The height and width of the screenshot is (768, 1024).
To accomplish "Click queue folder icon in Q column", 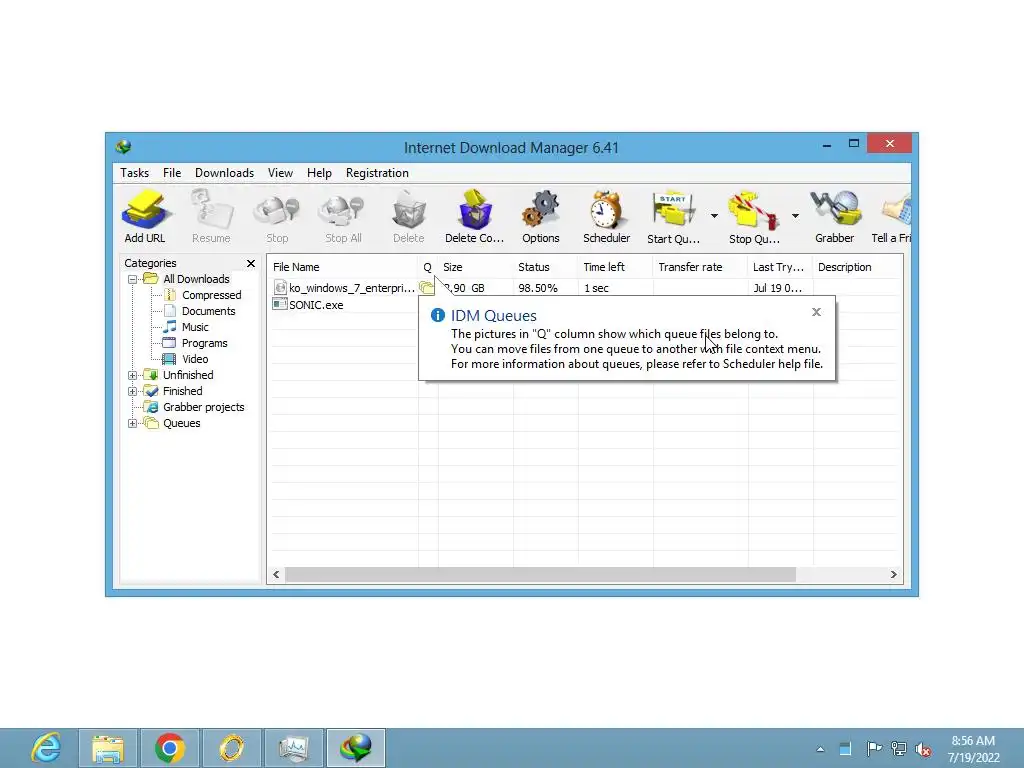I will 426,287.
